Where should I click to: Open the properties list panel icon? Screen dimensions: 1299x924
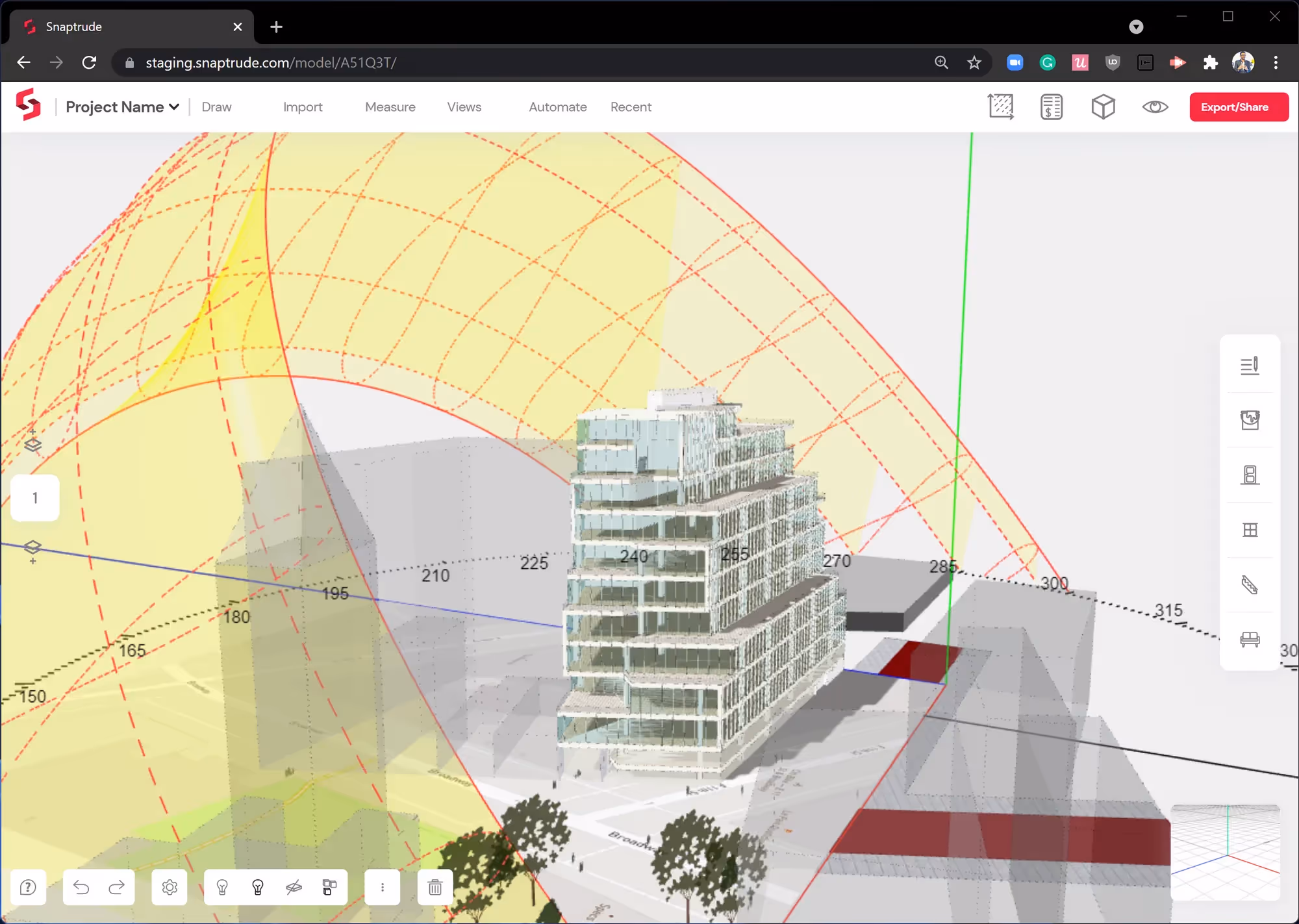pyautogui.click(x=1250, y=366)
